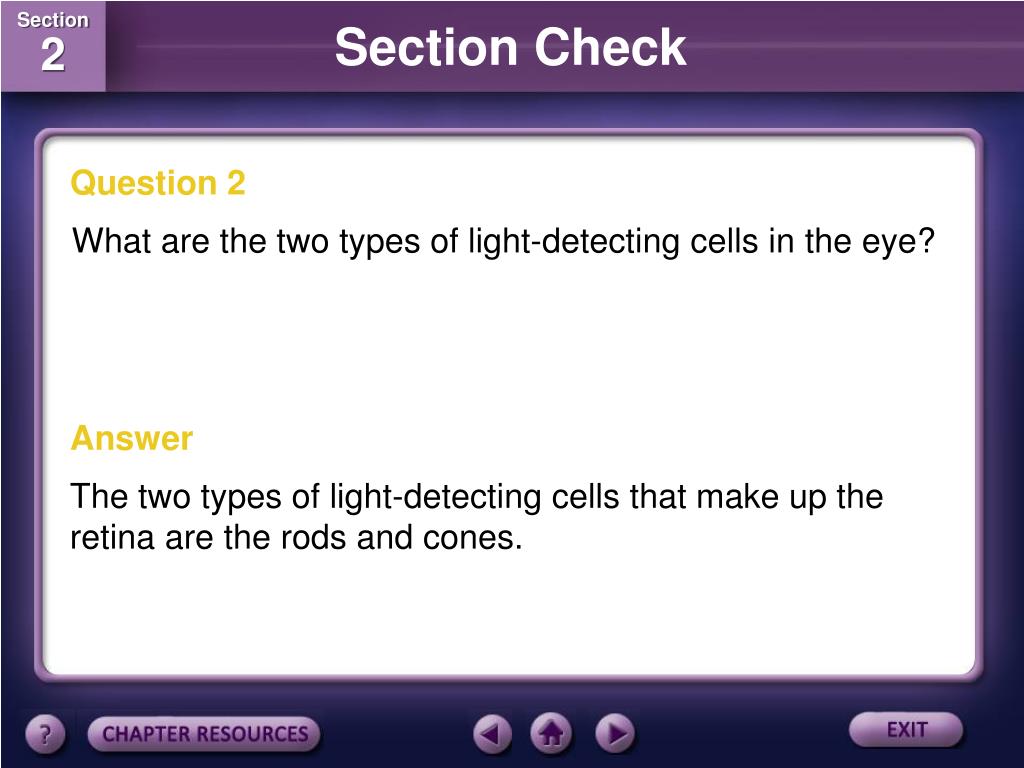The width and height of the screenshot is (1024, 768).
Task: Click the yellow Answer heading
Action: (132, 438)
